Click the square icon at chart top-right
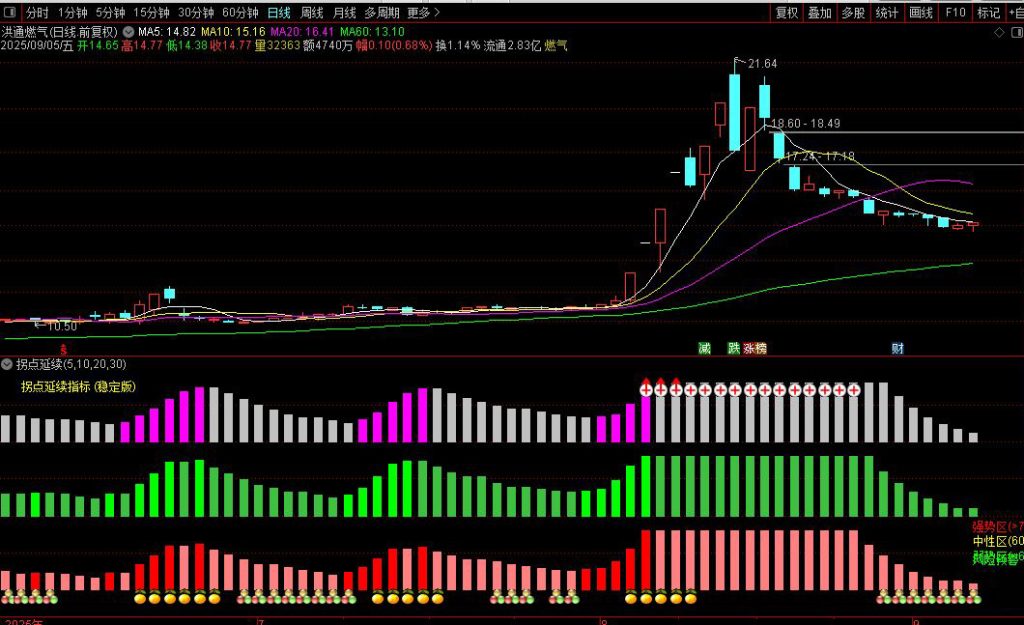Screen dimensions: 1024x625 pyautogui.click(x=1014, y=32)
